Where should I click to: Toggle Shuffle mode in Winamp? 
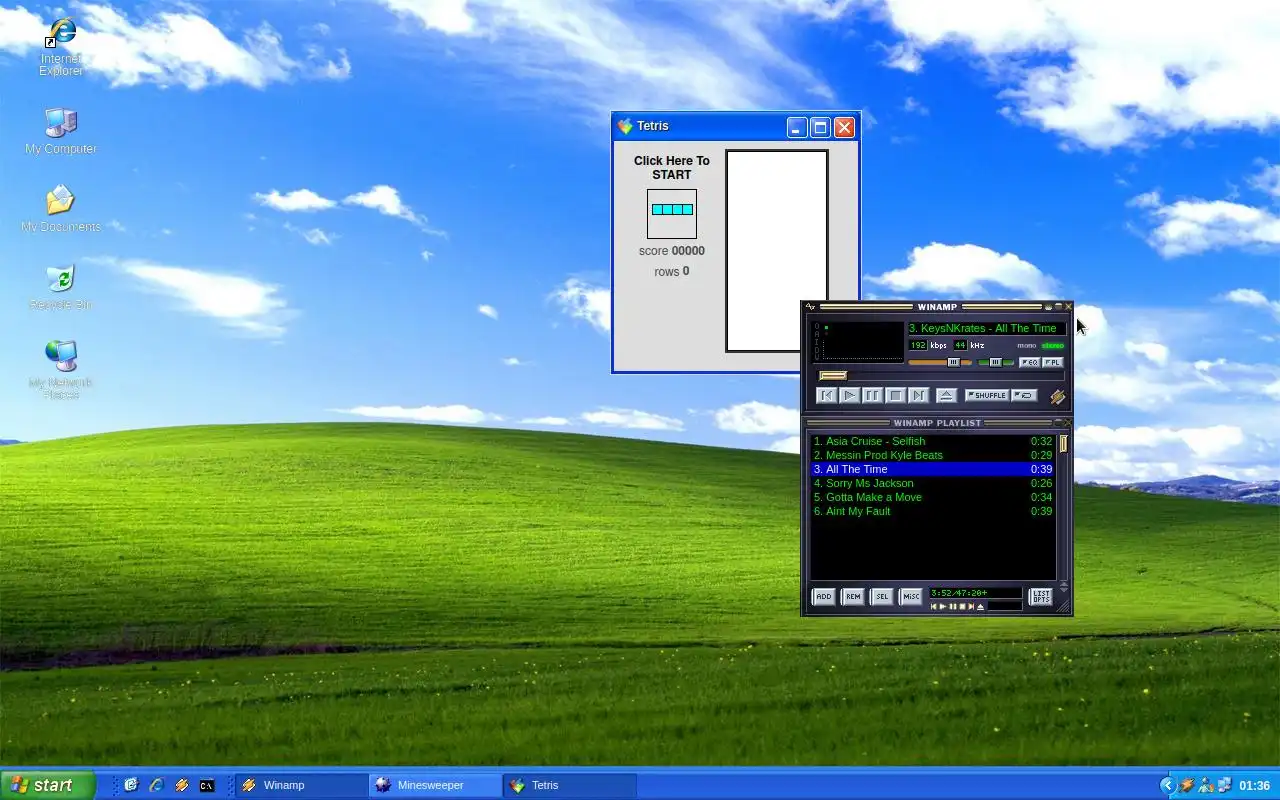[x=987, y=395]
